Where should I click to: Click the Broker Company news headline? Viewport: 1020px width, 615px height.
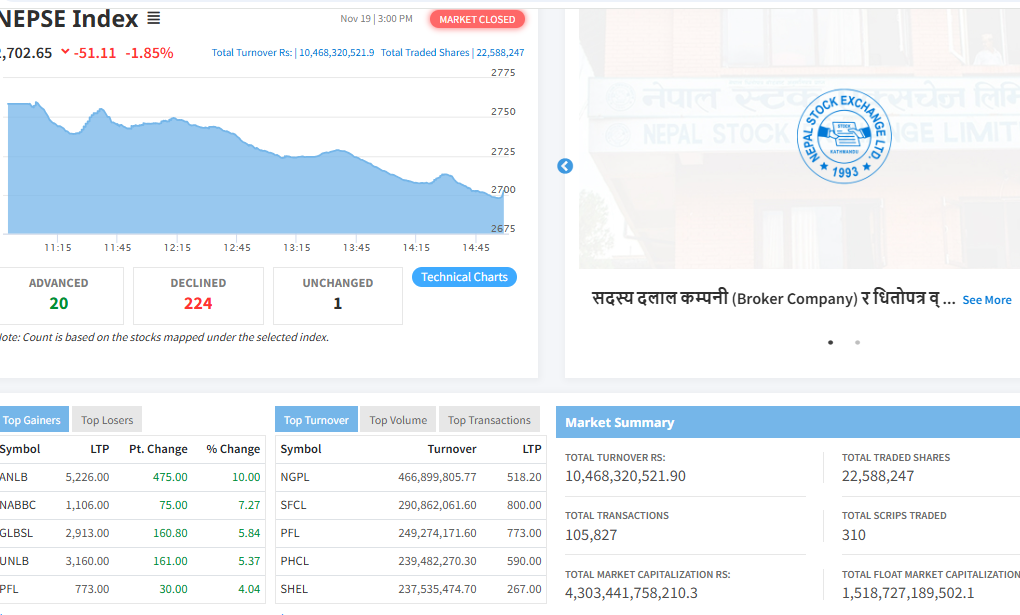[x=773, y=299]
